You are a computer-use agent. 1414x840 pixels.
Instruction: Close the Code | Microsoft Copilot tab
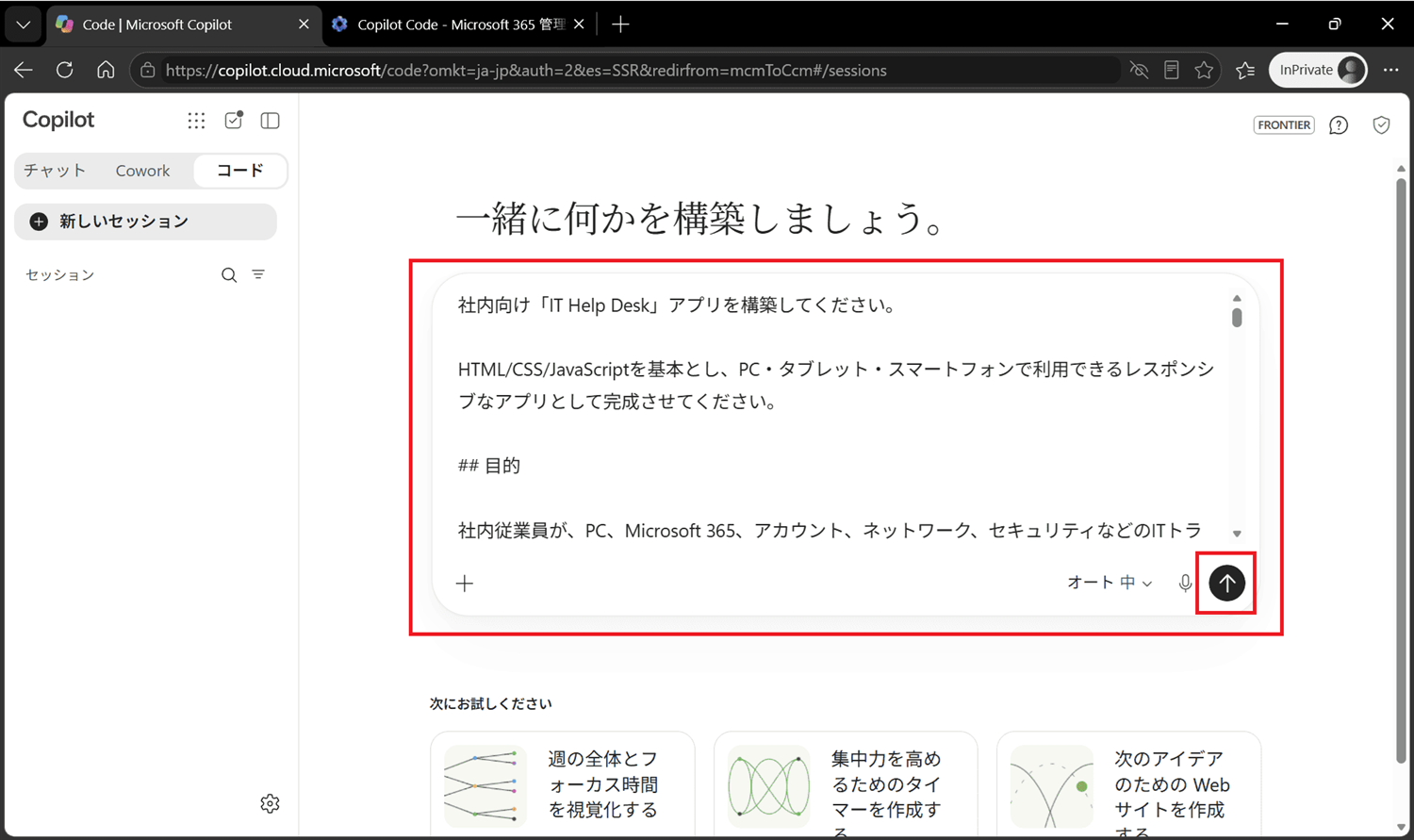(304, 25)
